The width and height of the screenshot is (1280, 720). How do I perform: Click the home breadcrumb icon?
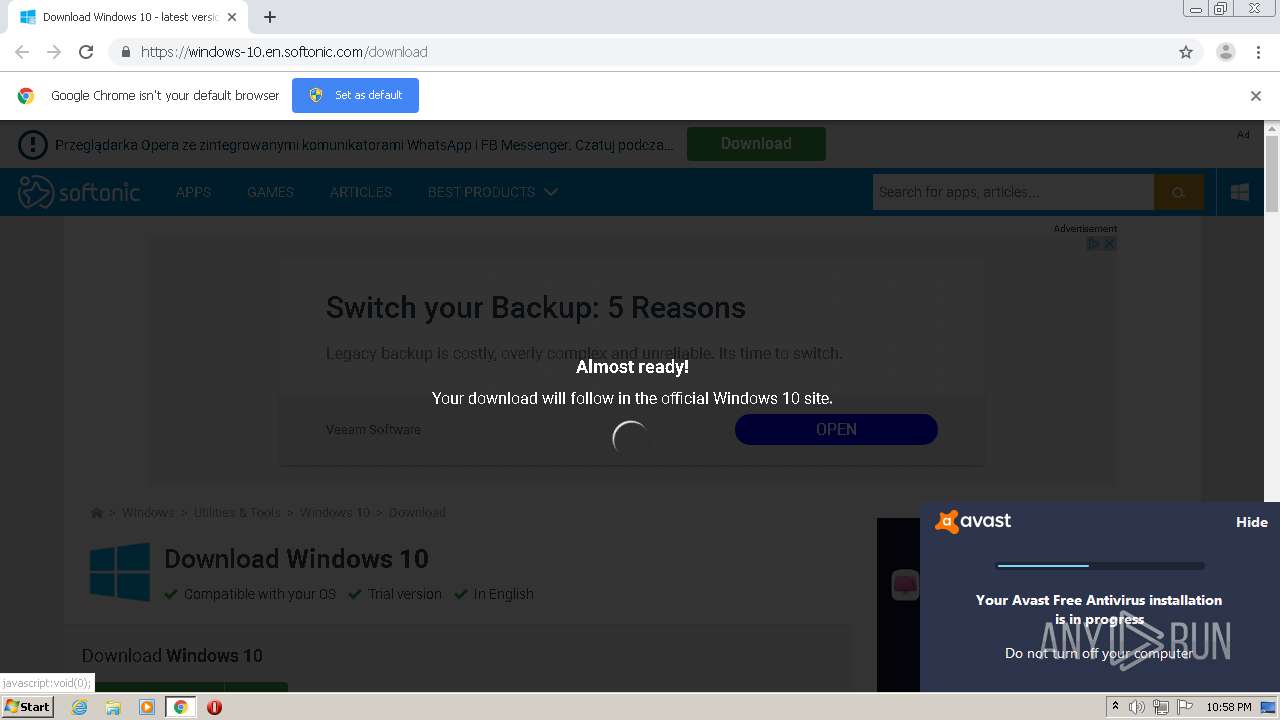click(x=97, y=513)
